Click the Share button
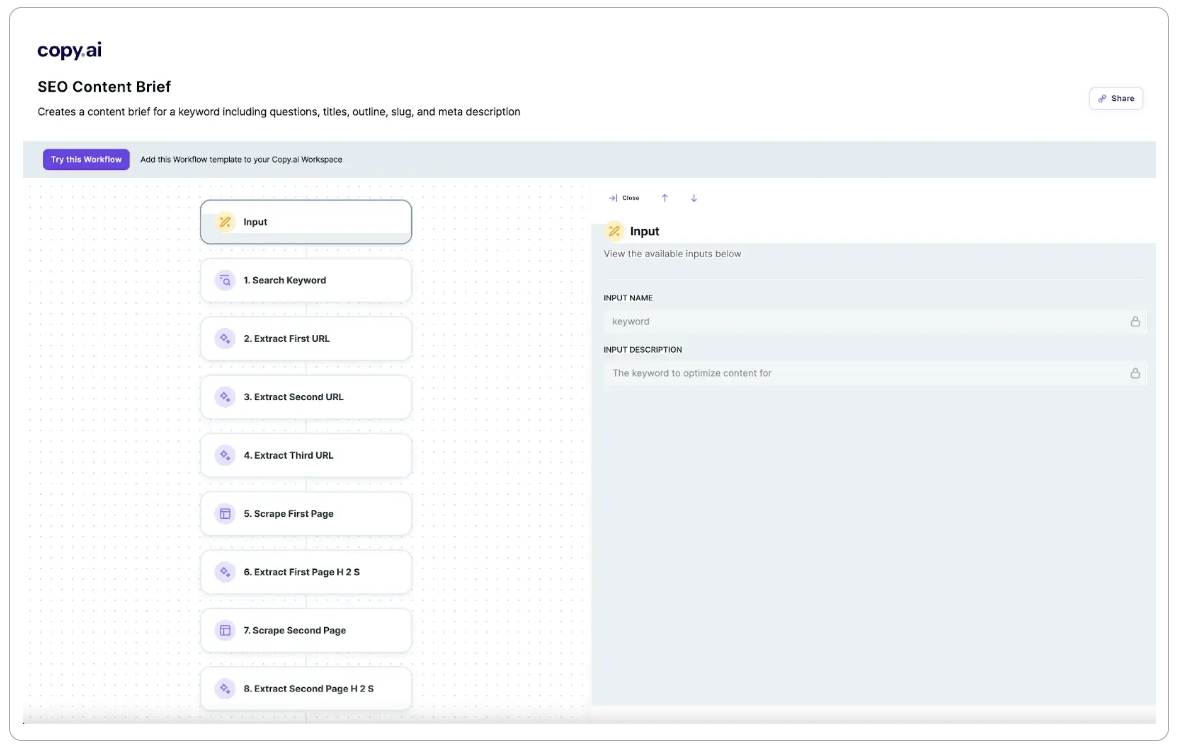 coord(1115,98)
